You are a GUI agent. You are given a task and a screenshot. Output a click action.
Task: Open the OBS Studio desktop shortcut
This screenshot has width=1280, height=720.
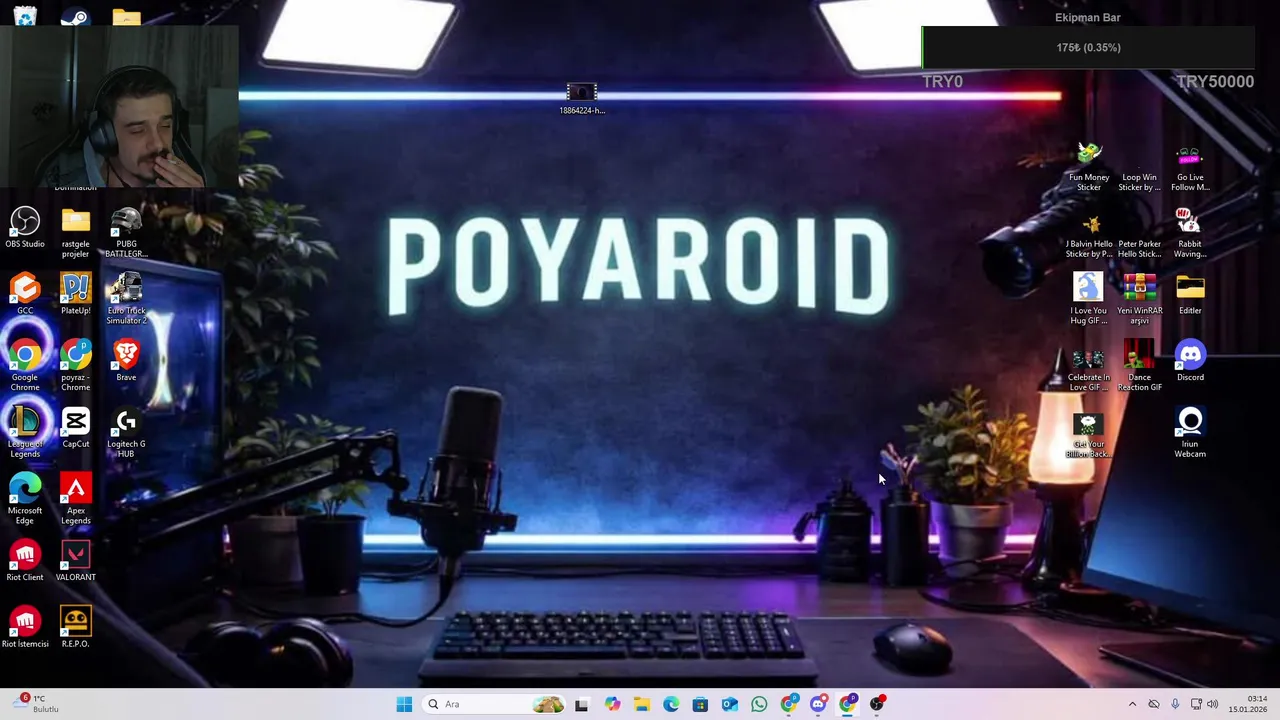coord(25,228)
